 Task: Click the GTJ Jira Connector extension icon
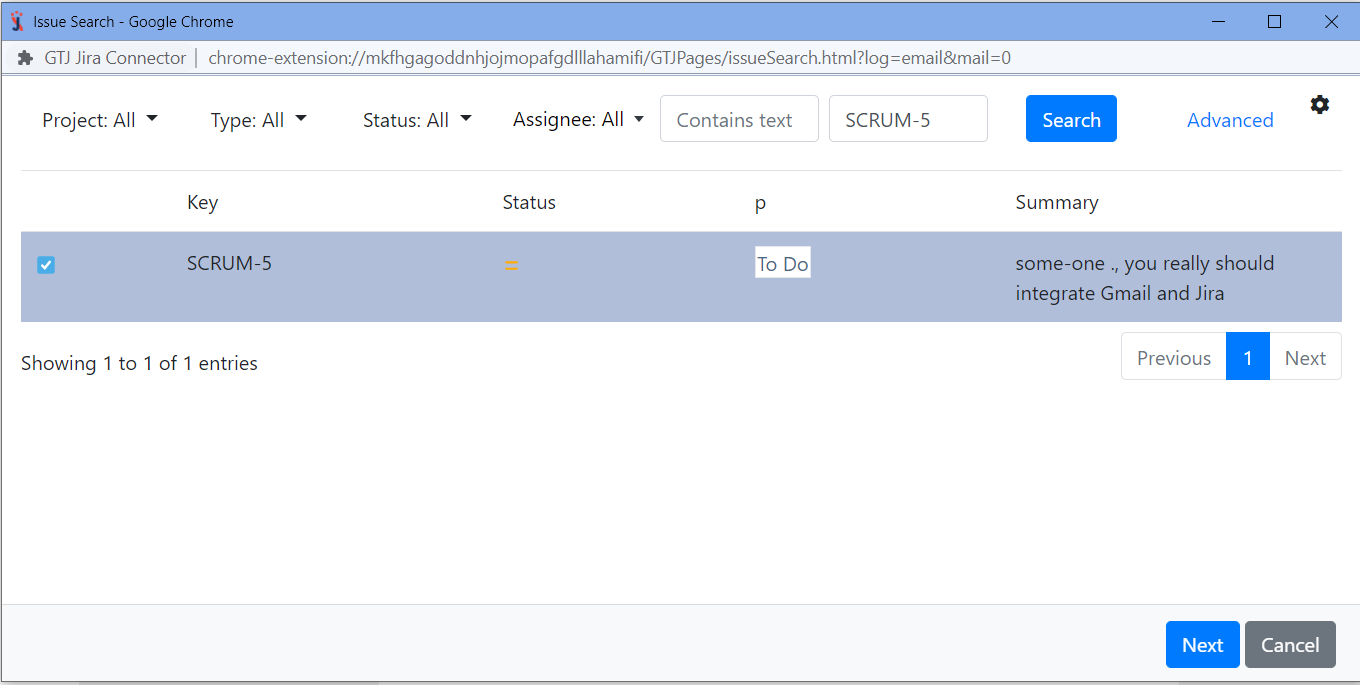24,57
